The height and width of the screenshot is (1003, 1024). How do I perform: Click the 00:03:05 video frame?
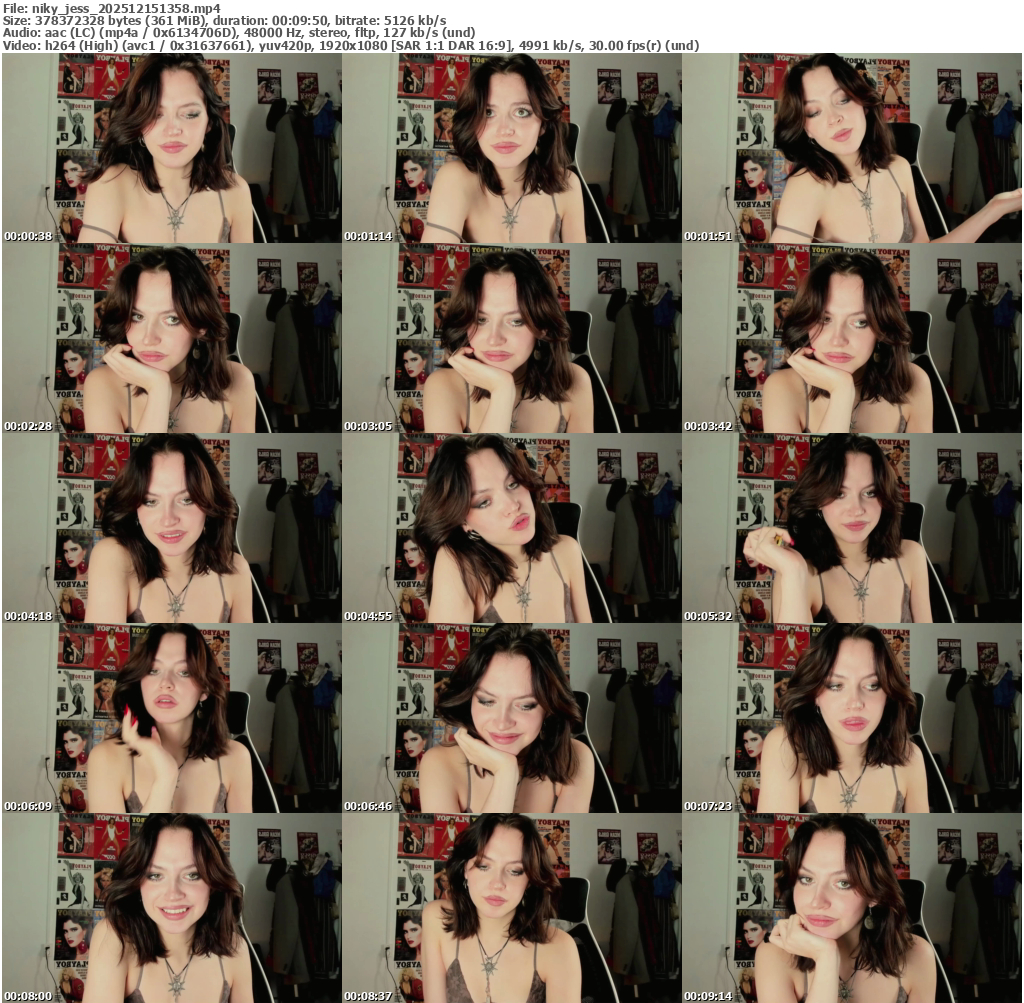[511, 338]
